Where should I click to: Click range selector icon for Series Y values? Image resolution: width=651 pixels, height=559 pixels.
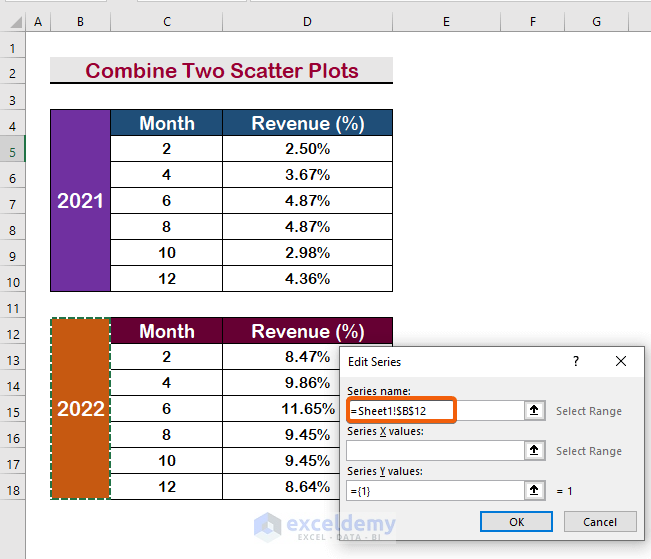535,490
